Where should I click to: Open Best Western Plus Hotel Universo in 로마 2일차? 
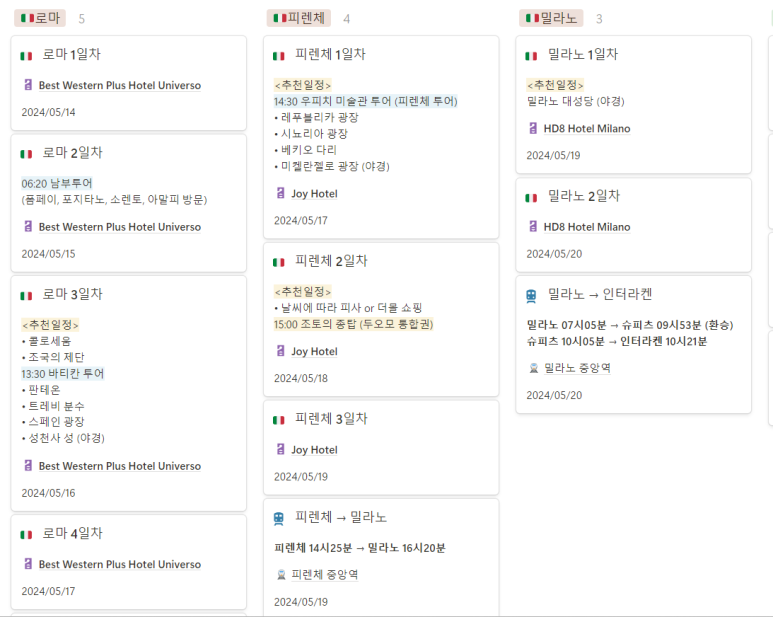point(119,227)
